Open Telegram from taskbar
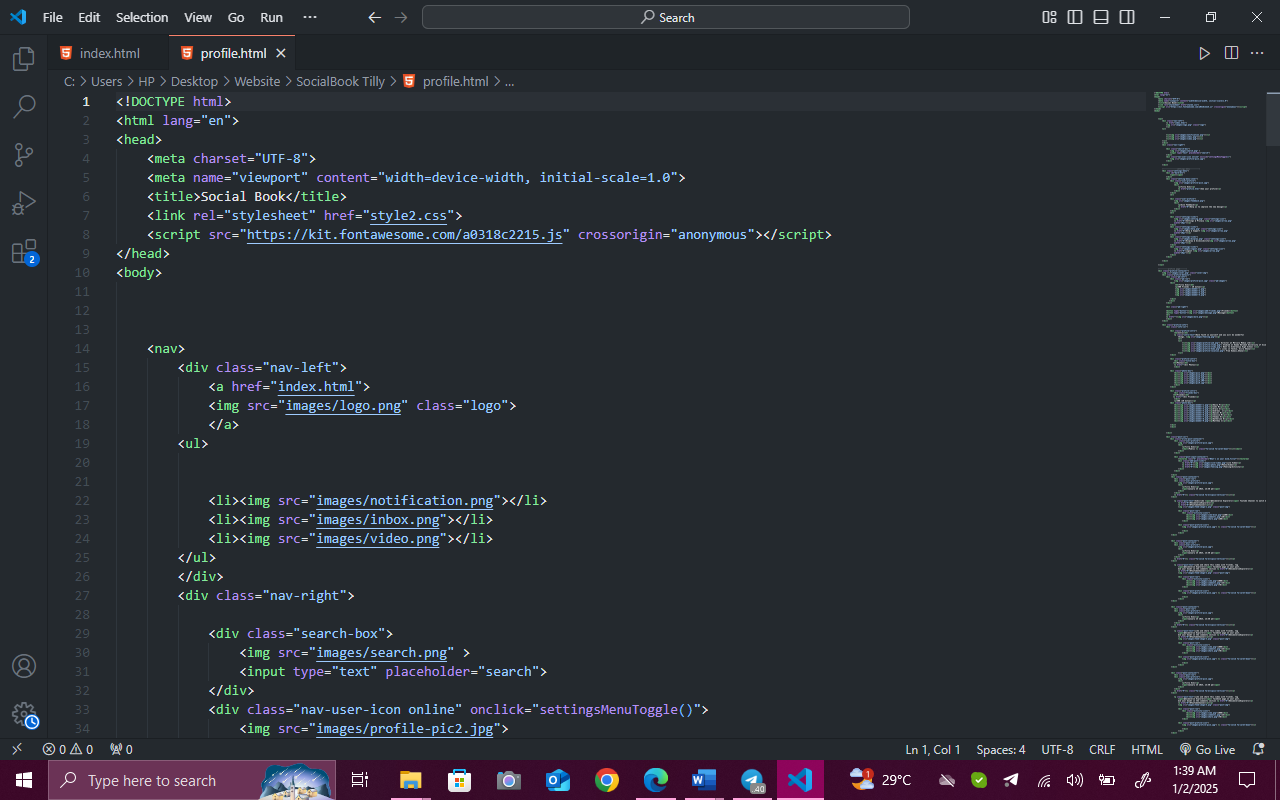 [753, 780]
